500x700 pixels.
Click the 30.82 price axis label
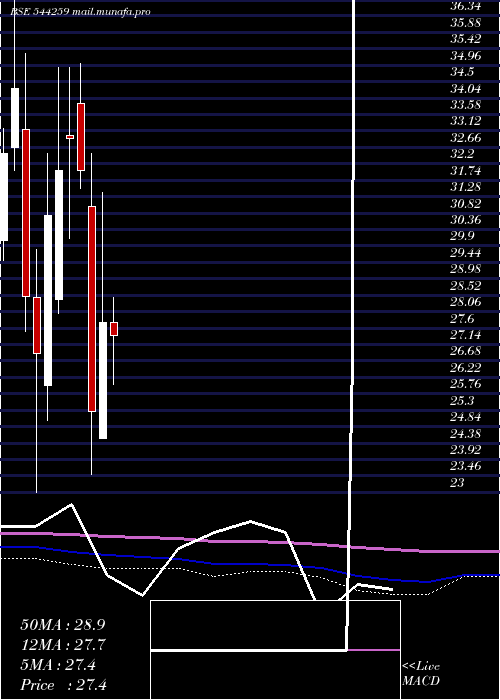pyautogui.click(x=466, y=203)
